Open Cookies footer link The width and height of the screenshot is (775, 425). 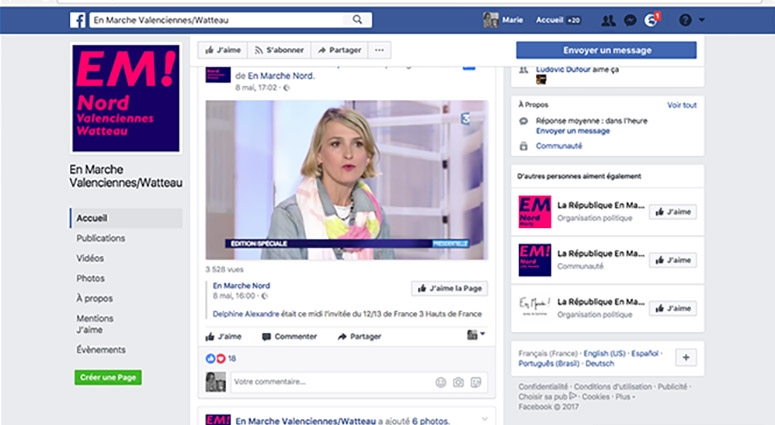pos(596,397)
